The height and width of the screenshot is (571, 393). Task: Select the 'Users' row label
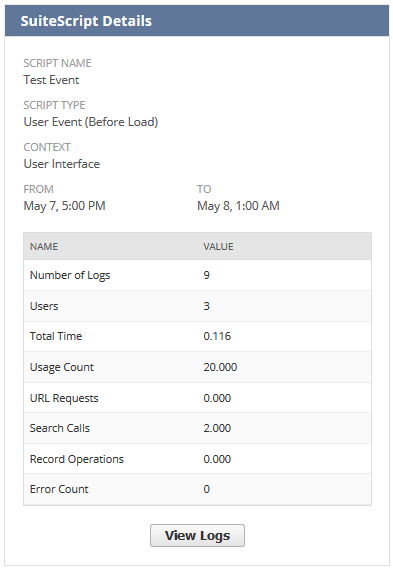tap(44, 306)
